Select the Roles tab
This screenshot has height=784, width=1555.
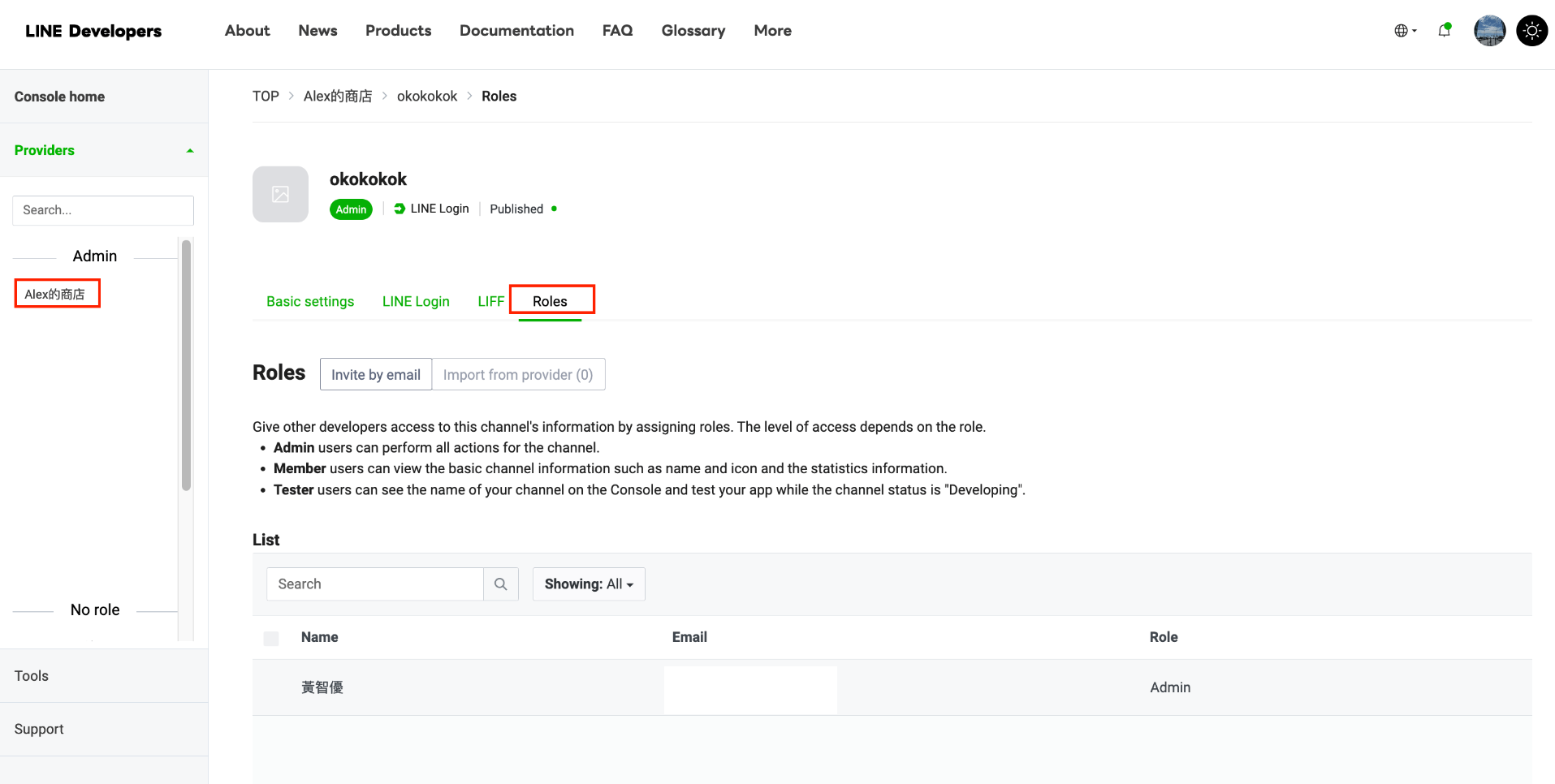click(x=550, y=302)
